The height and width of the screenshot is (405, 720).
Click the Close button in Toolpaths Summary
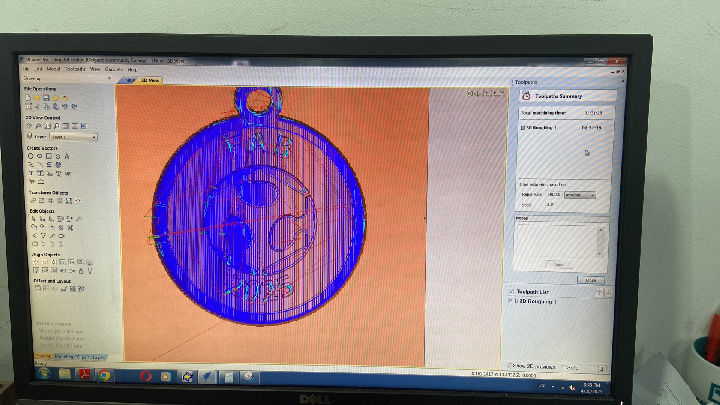pos(591,280)
